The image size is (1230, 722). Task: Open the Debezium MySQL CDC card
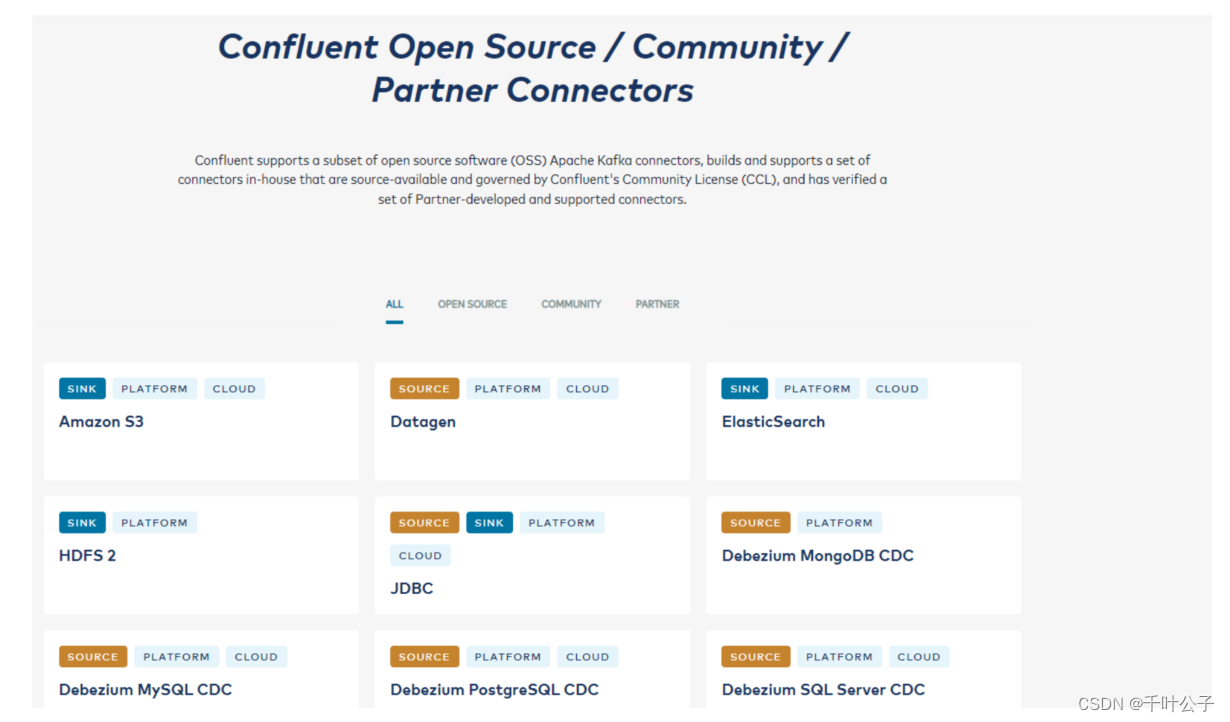[x=201, y=669]
